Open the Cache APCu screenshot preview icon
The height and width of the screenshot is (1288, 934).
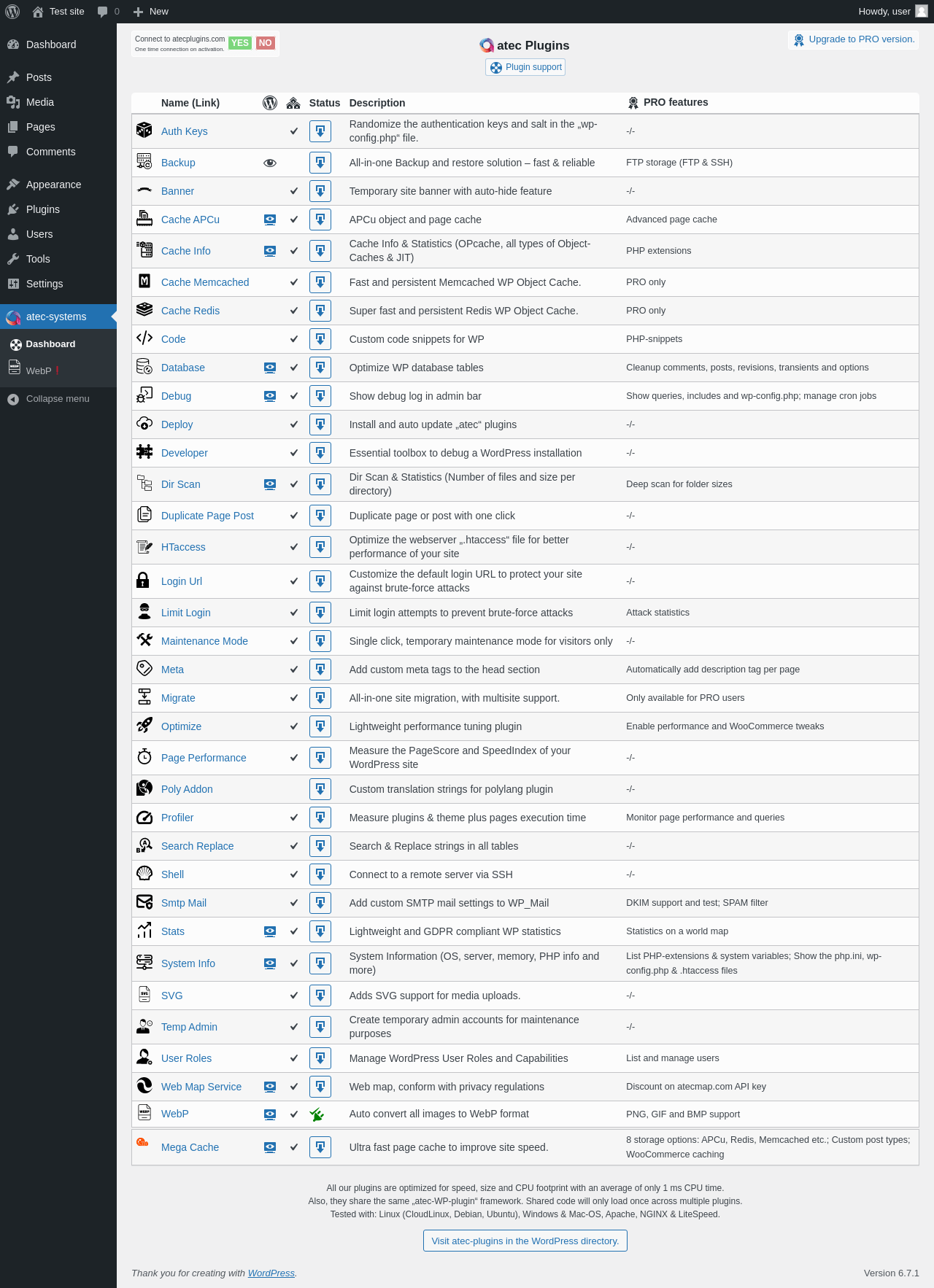[x=270, y=220]
